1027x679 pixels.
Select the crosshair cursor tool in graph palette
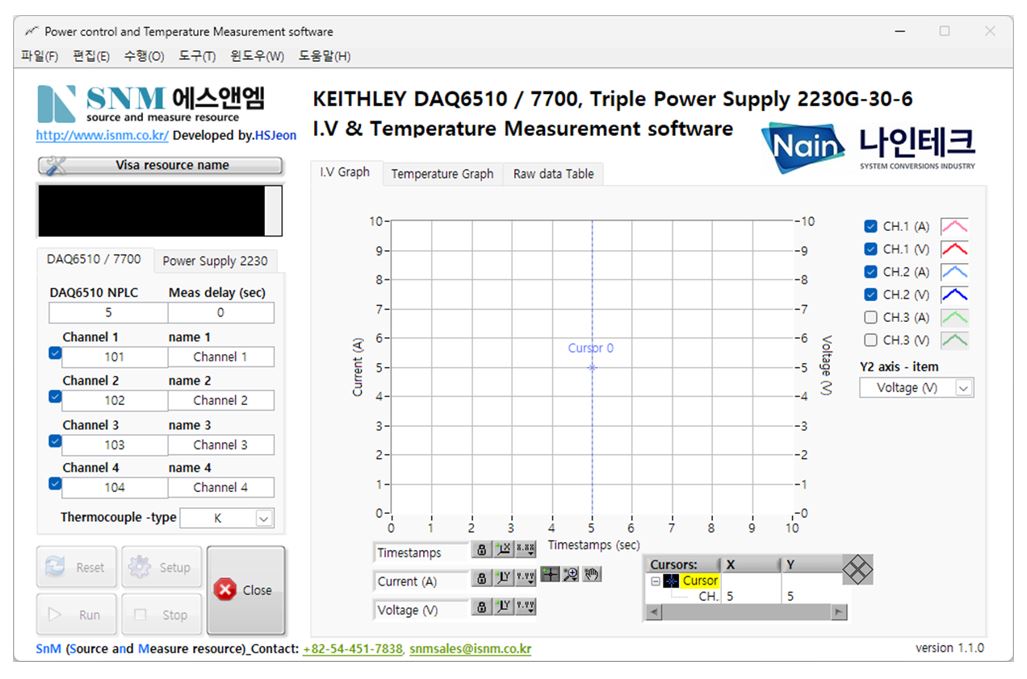coord(550,574)
